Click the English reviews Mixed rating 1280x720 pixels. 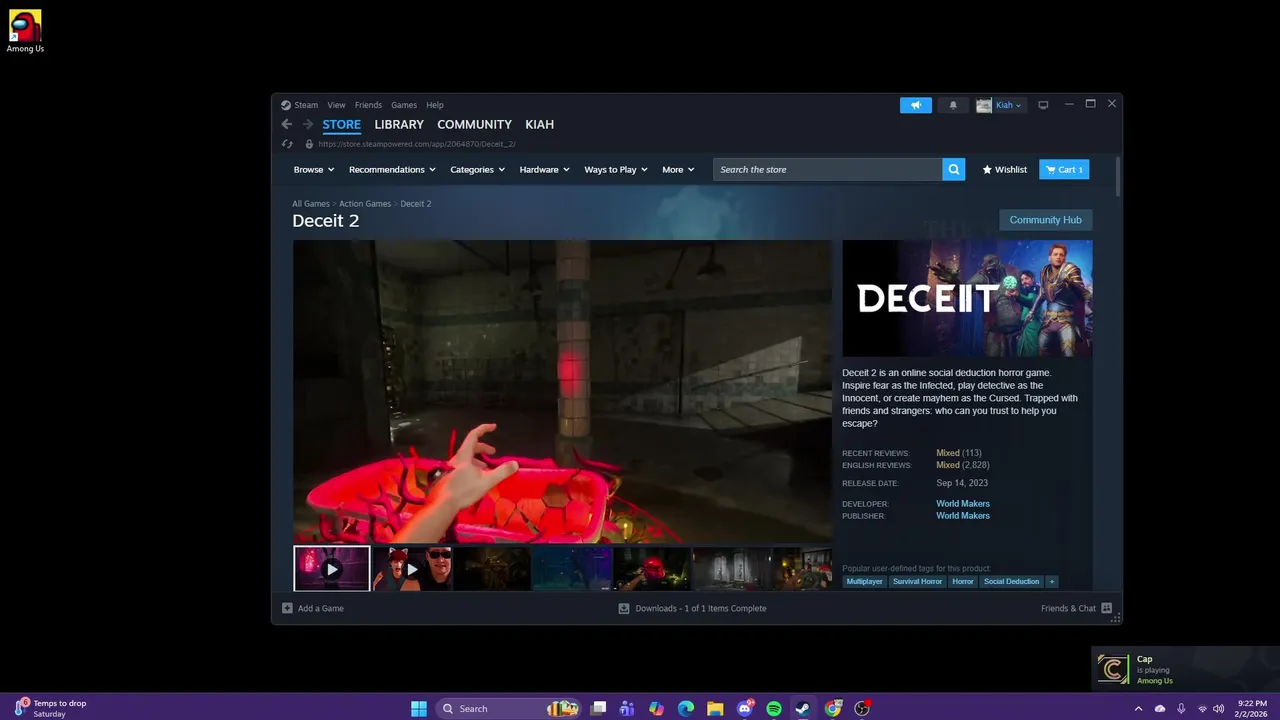[x=948, y=465]
